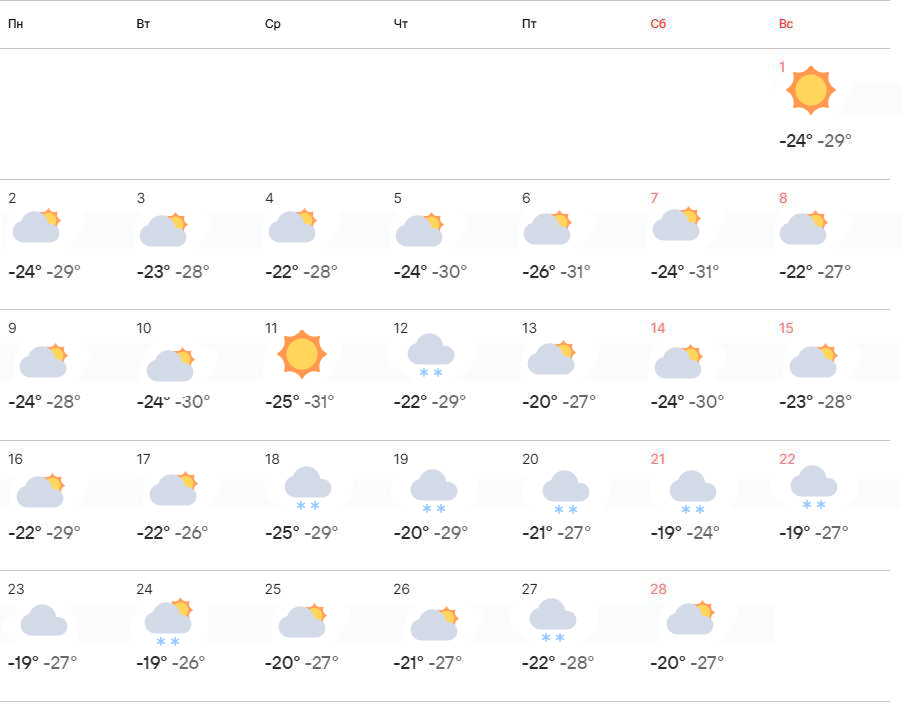Click the Пн weekday column header

point(15,24)
